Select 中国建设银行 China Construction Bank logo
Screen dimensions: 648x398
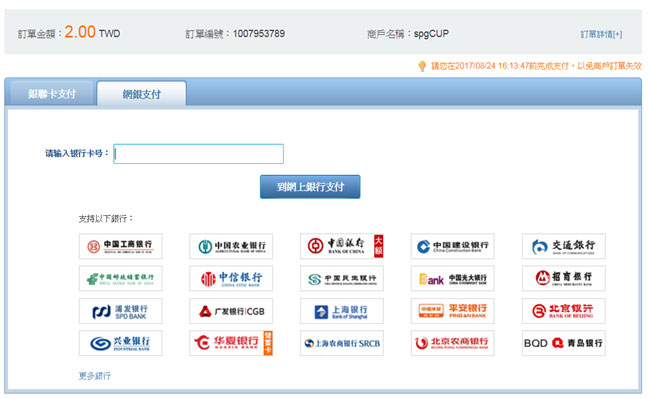pos(453,246)
